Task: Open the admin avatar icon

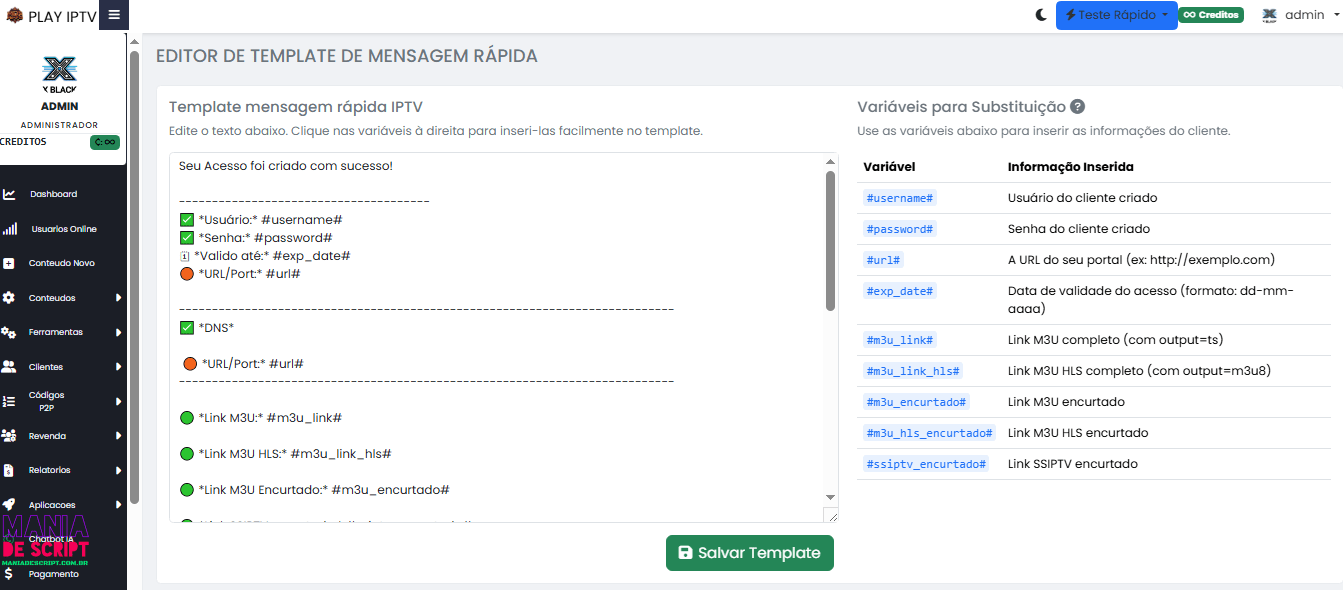Action: pos(1269,15)
